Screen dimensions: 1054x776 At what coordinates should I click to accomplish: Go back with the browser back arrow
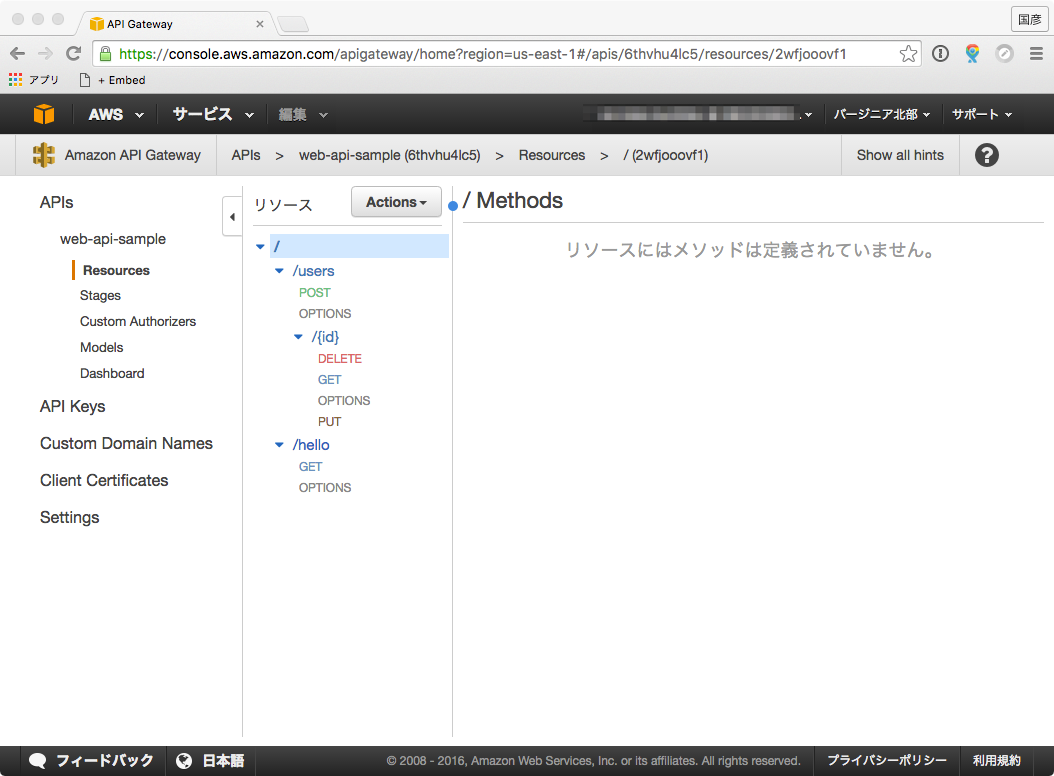[x=17, y=54]
